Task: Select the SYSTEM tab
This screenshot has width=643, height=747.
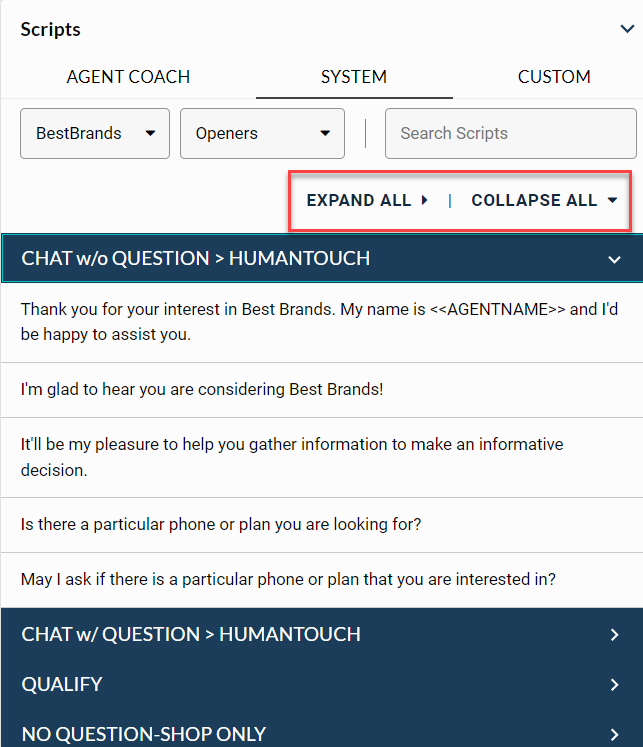Action: click(x=354, y=77)
